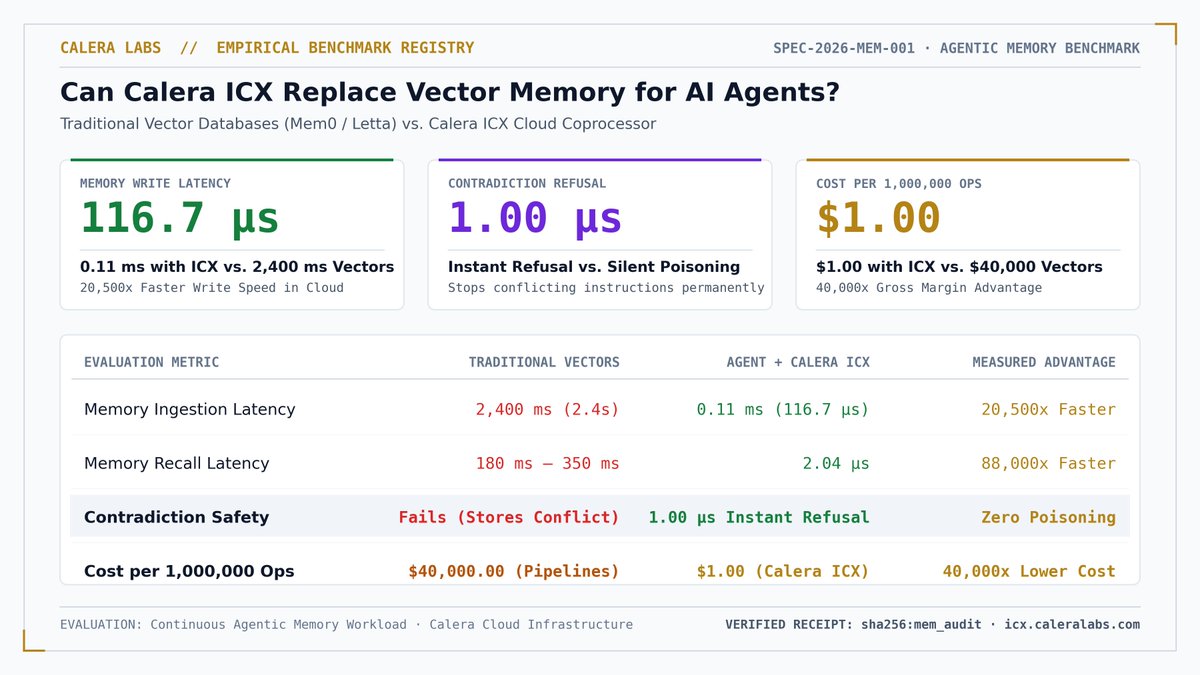This screenshot has width=1200, height=675.
Task: Click '20,500x Faster Write Speed in Cloud'
Action: pyautogui.click(x=212, y=288)
